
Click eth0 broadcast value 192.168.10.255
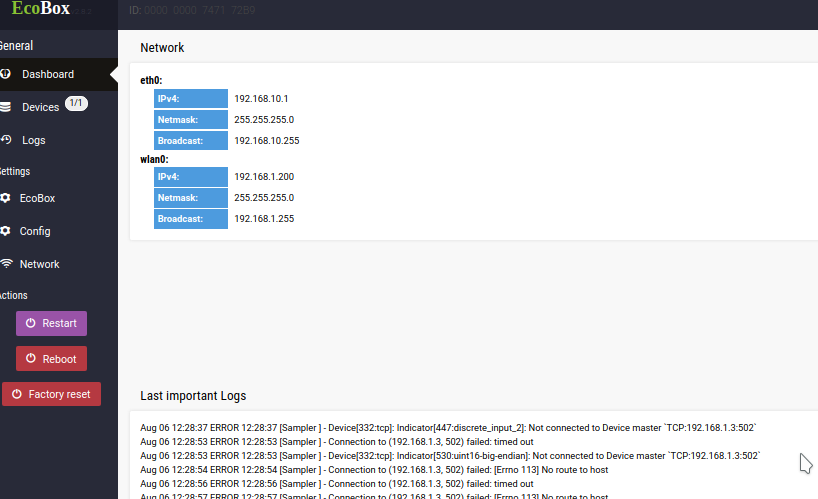[267, 141]
